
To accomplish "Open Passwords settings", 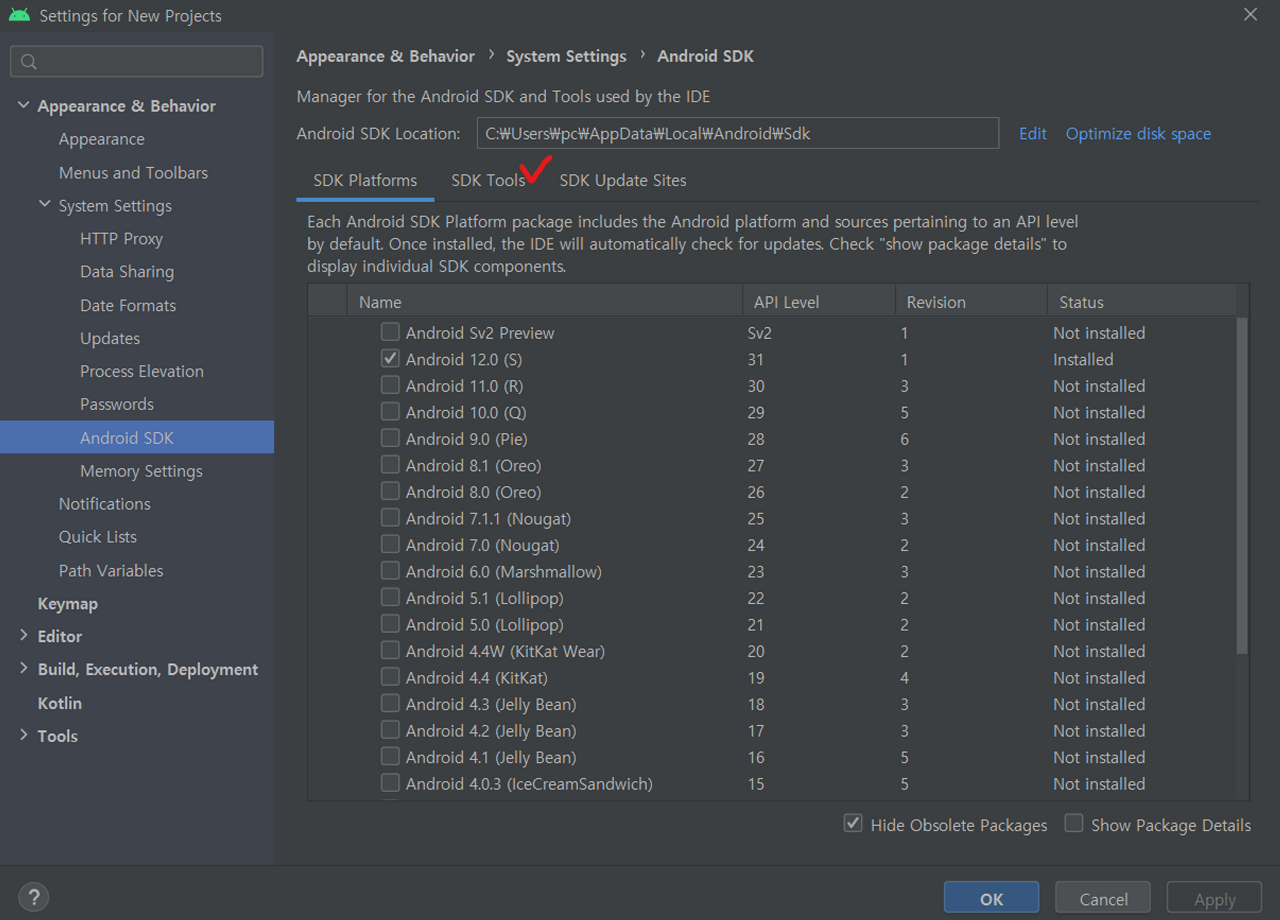I will (x=117, y=404).
